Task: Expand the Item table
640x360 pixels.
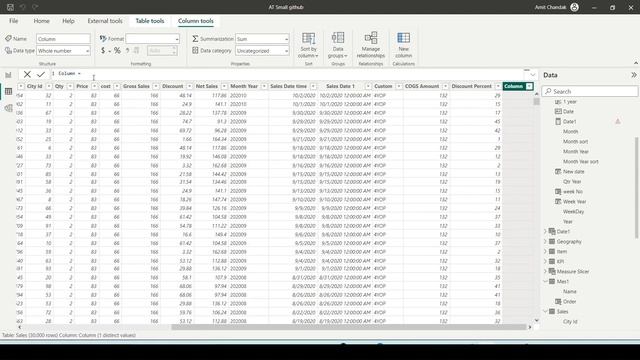Action: [545, 251]
